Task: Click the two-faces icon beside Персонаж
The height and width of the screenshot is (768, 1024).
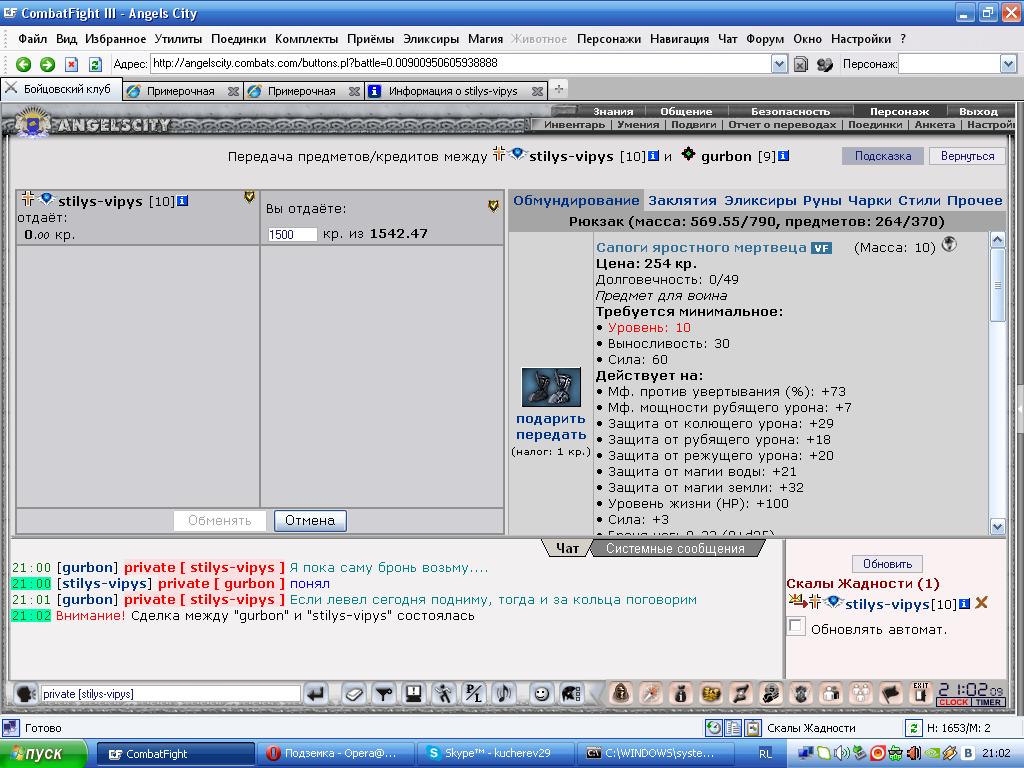Action: [824, 64]
